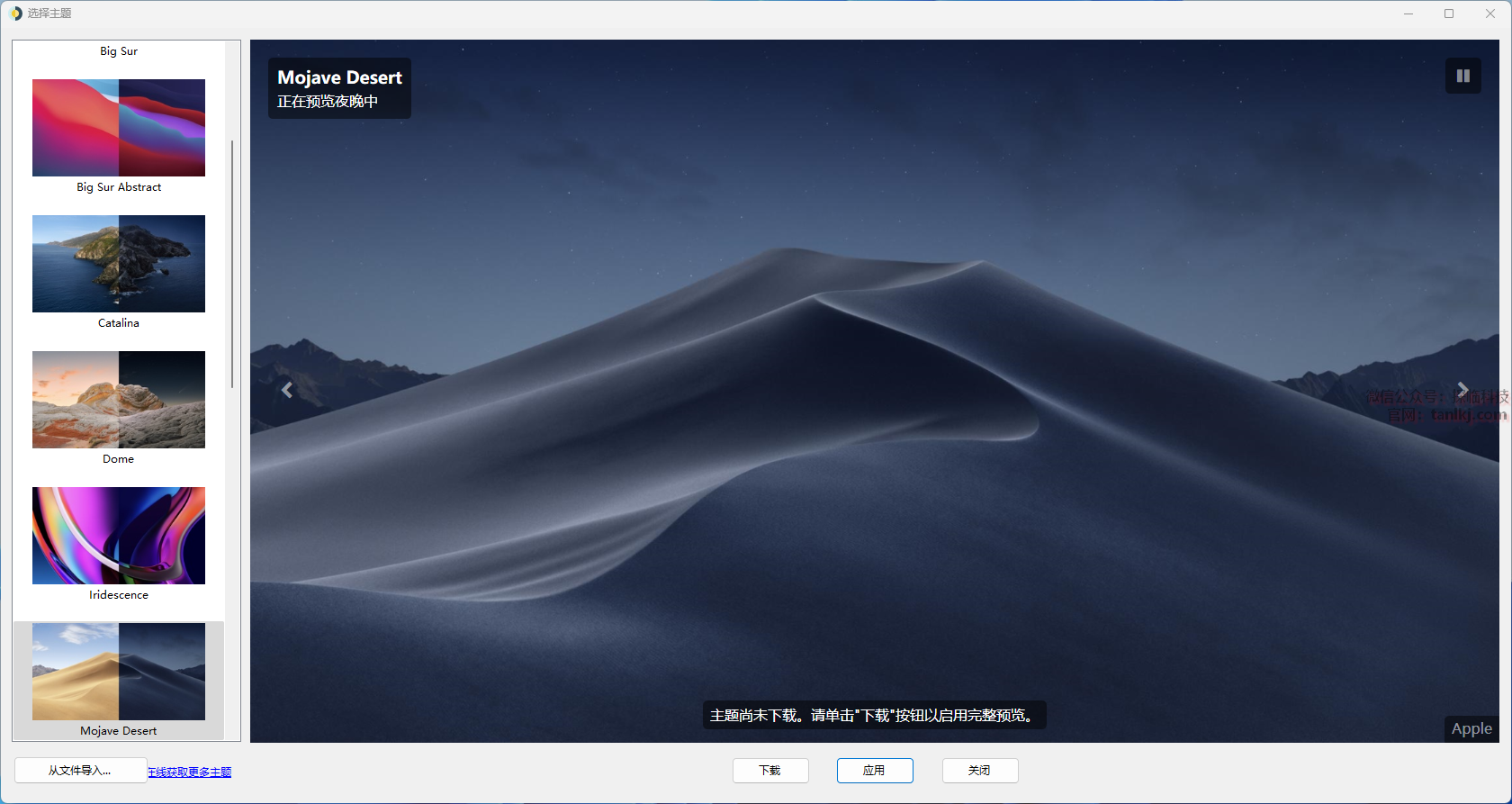Choose the Dome theme thumbnail

119,400
